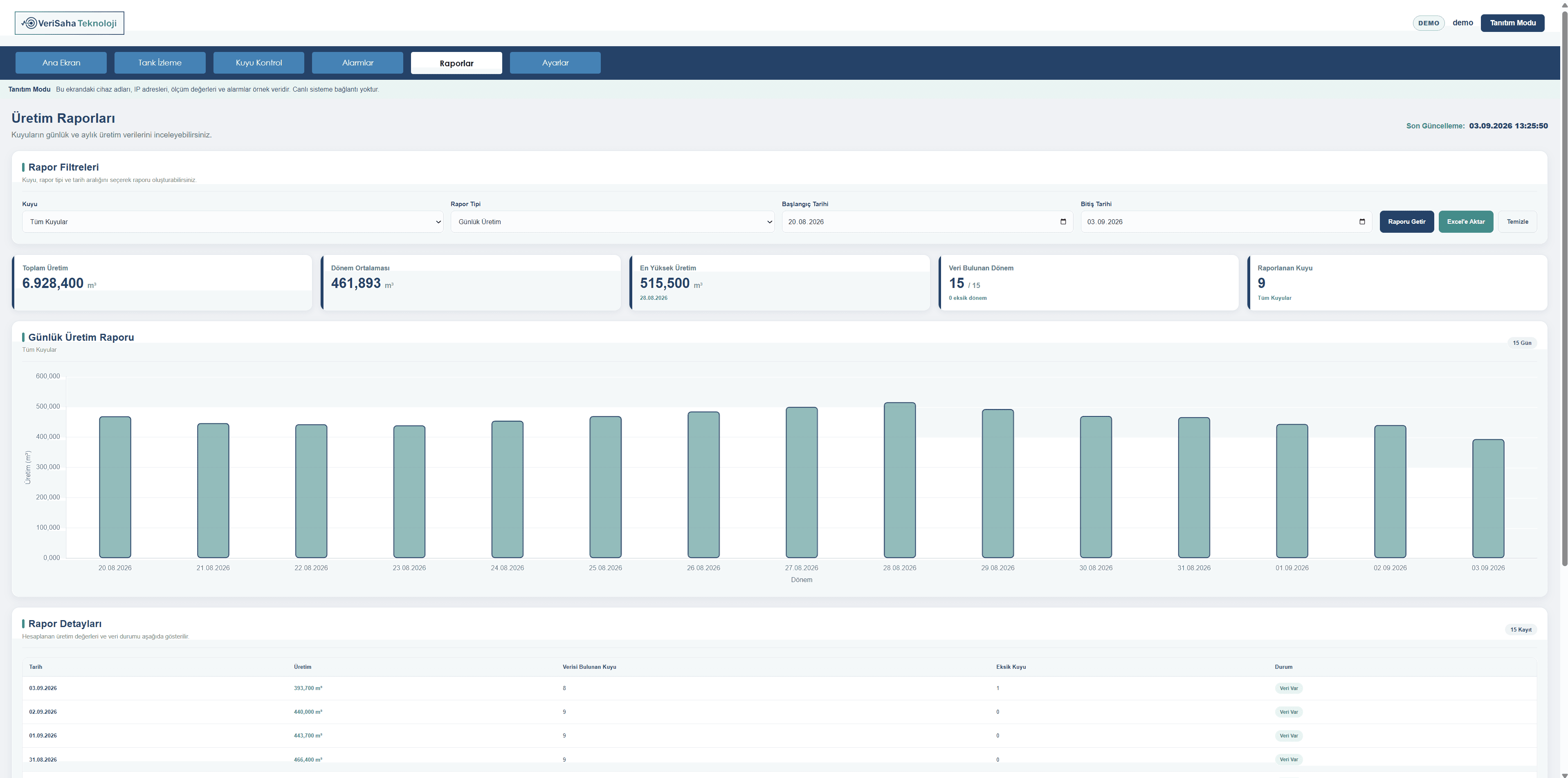Select the 03.09.2026 table row date
The image size is (1568, 778).
click(x=43, y=688)
